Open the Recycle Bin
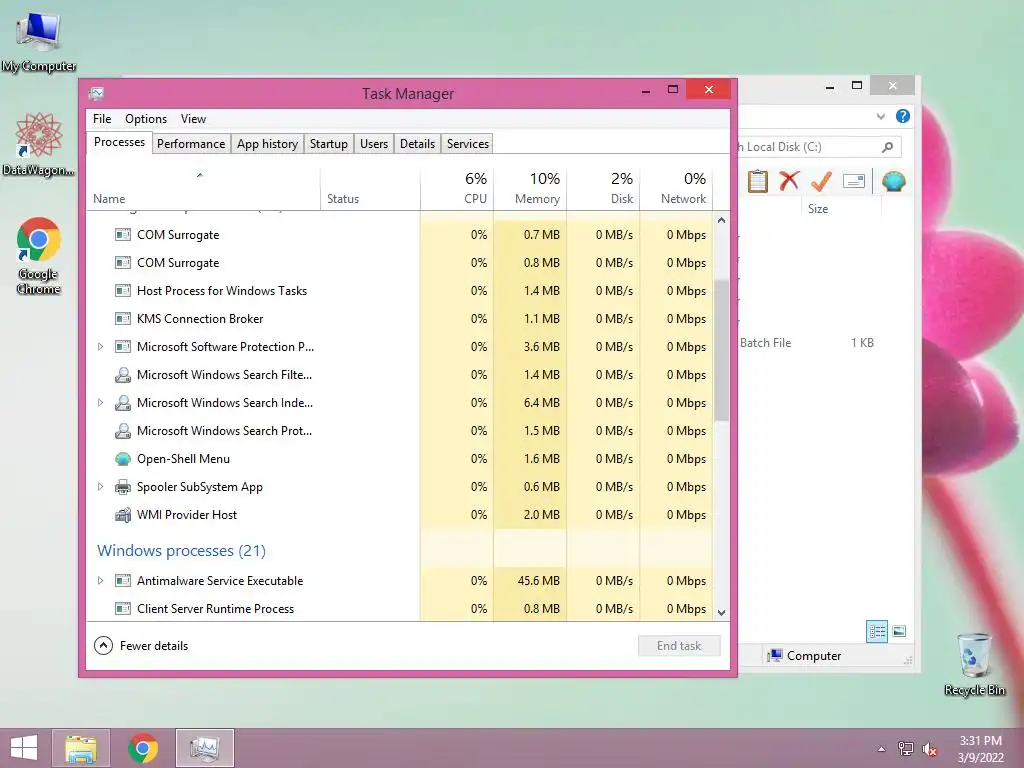Image resolution: width=1024 pixels, height=768 pixels. tap(974, 664)
